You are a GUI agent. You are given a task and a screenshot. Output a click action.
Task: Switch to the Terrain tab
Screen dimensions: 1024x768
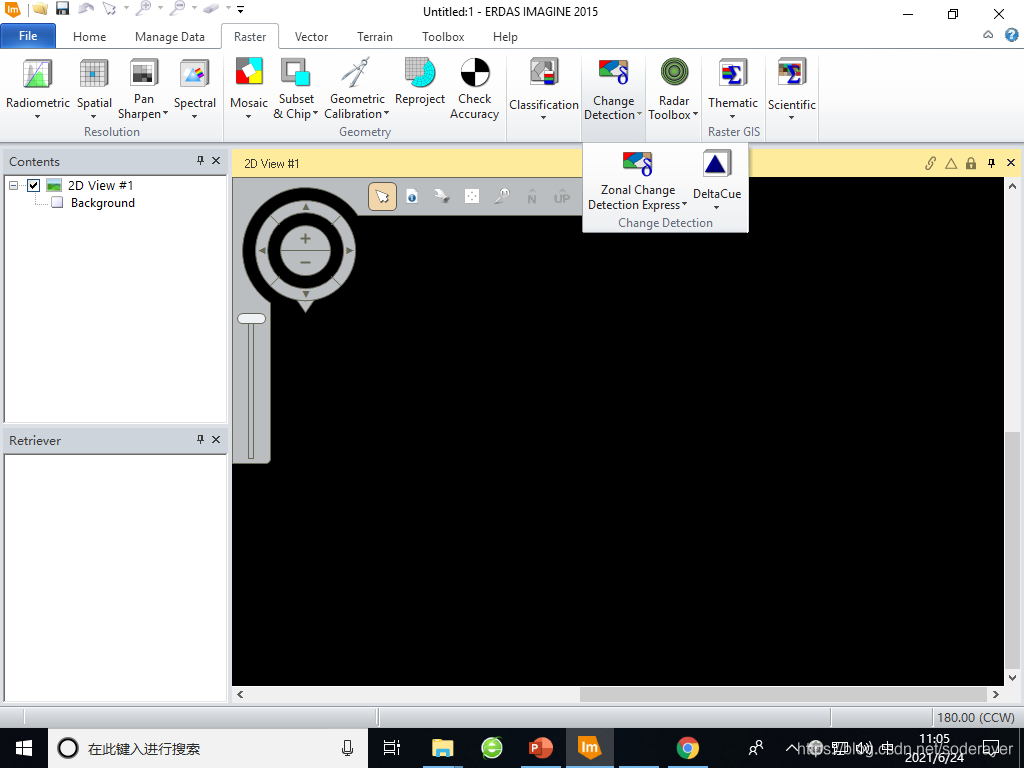click(375, 37)
